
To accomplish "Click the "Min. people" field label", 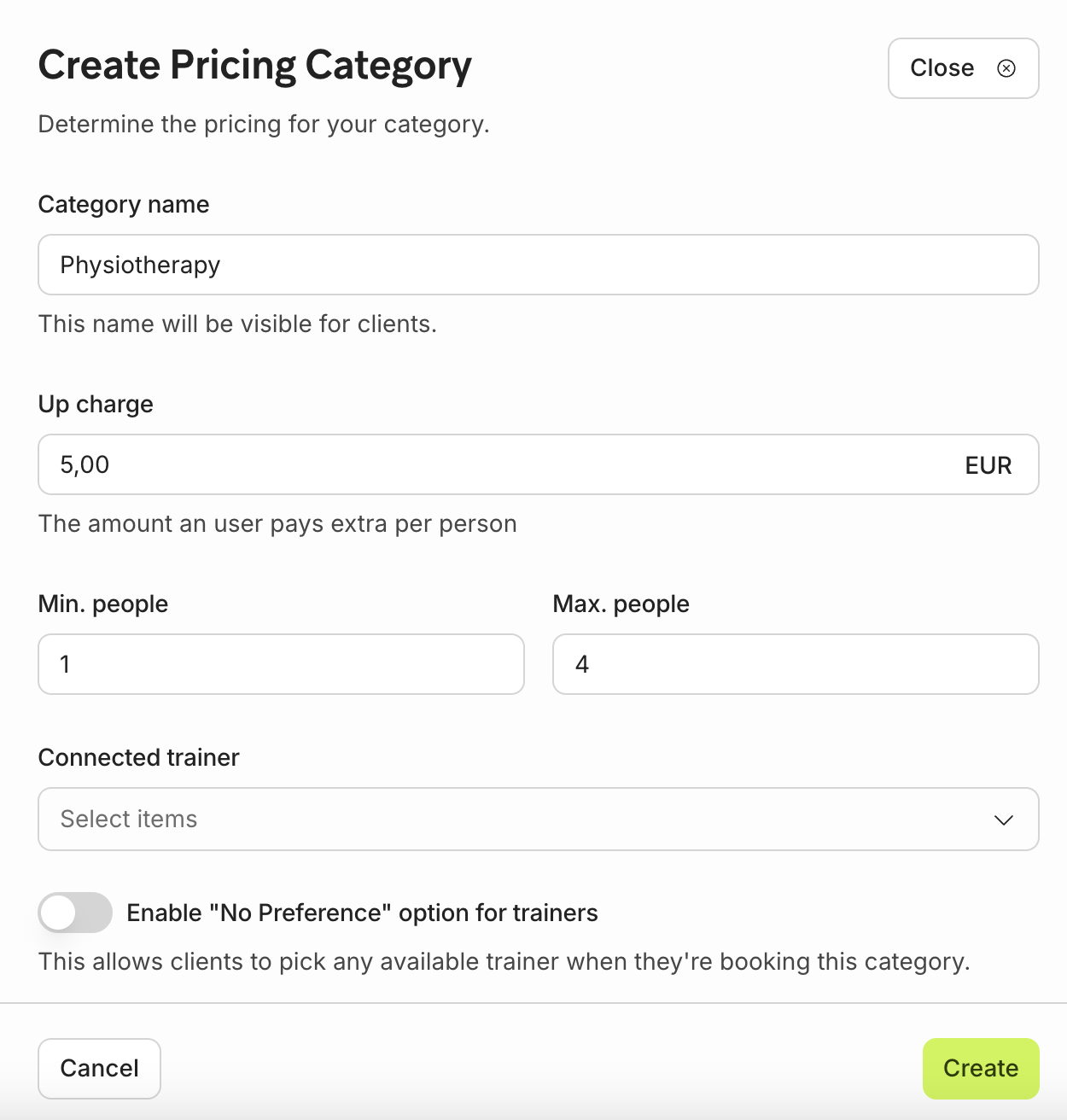I will [103, 604].
